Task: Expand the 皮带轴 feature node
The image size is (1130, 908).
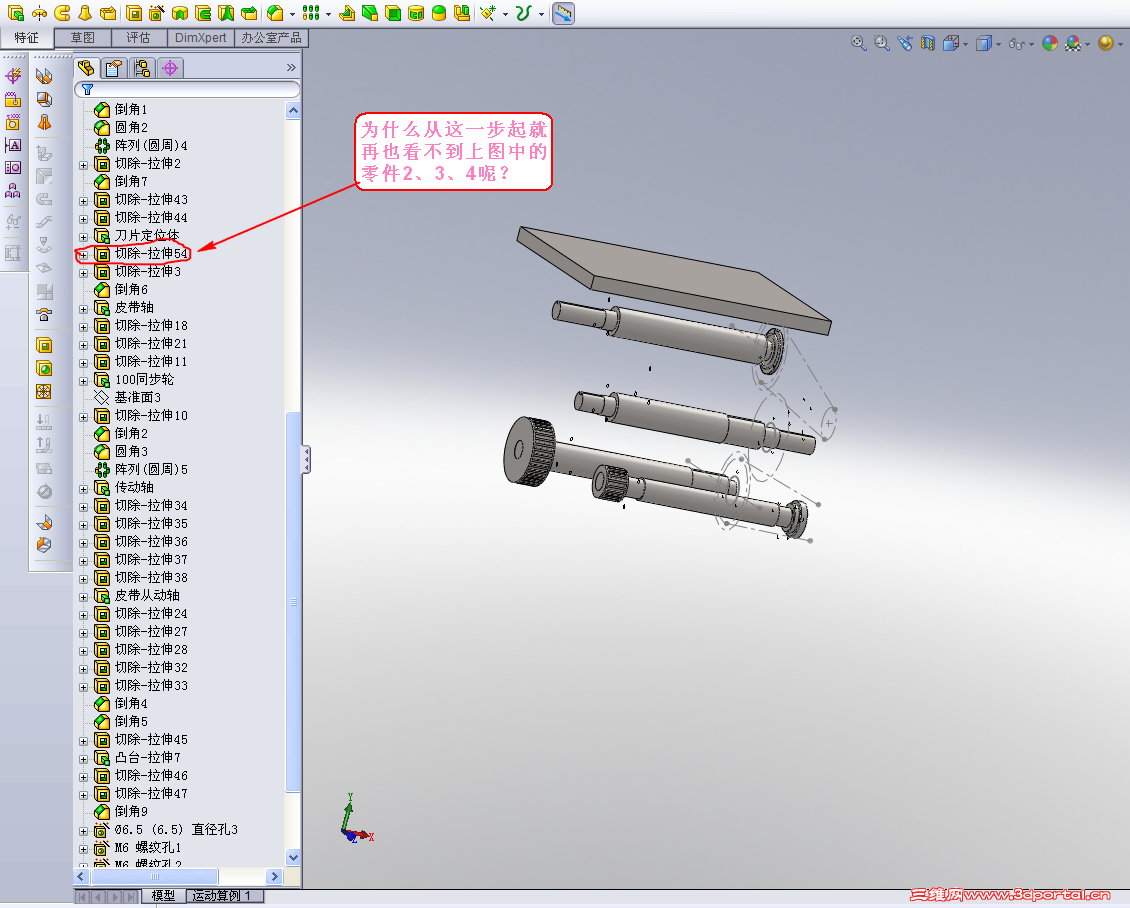Action: point(82,307)
